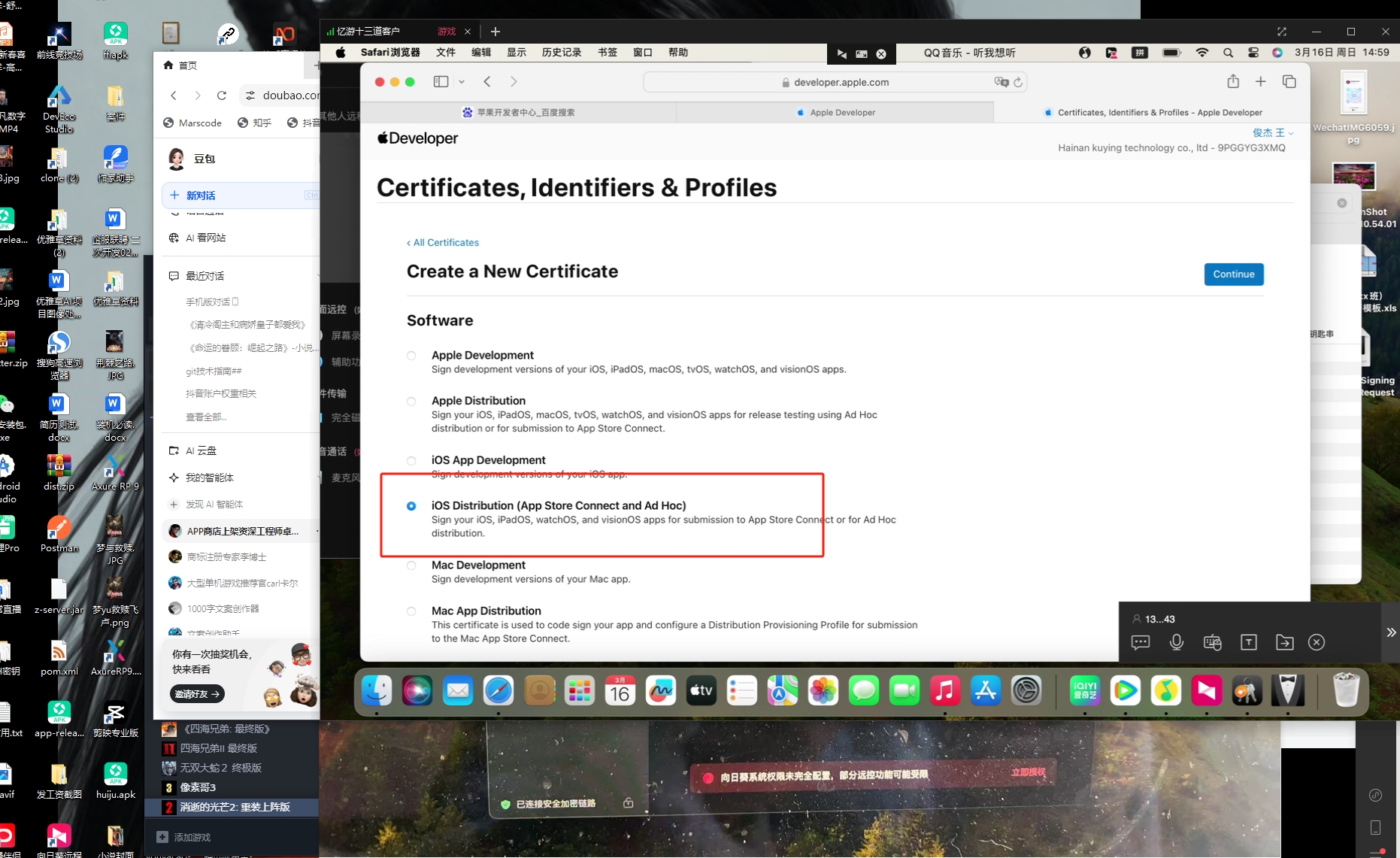Show the Safari tab overview

click(1289, 81)
